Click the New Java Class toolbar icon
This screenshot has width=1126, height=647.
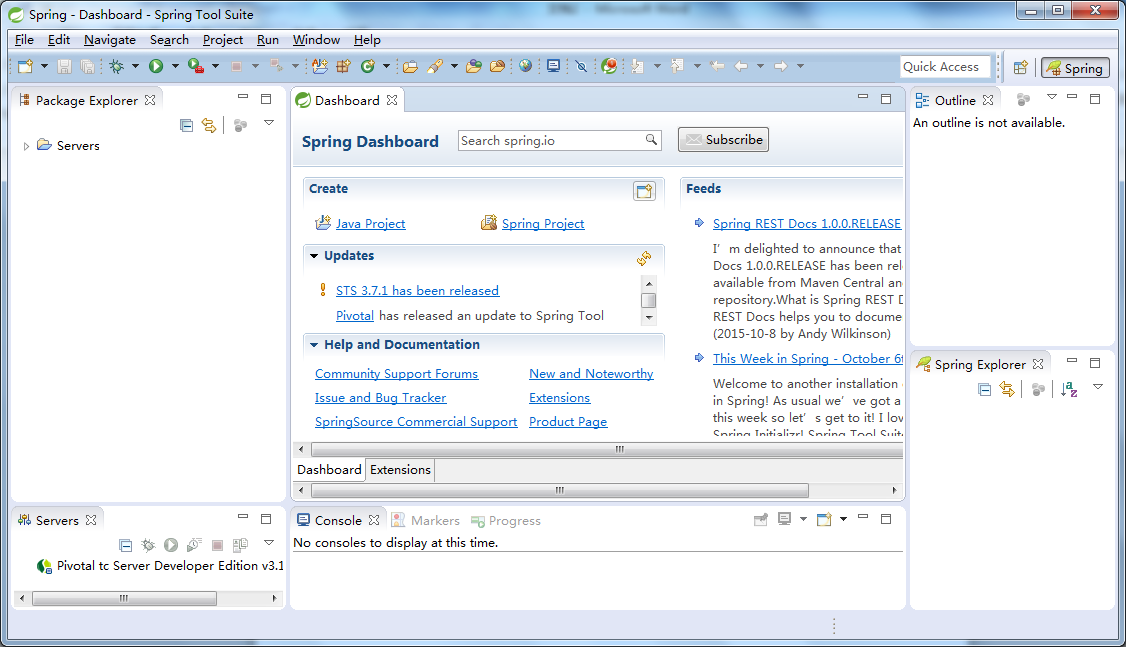pyautogui.click(x=368, y=66)
